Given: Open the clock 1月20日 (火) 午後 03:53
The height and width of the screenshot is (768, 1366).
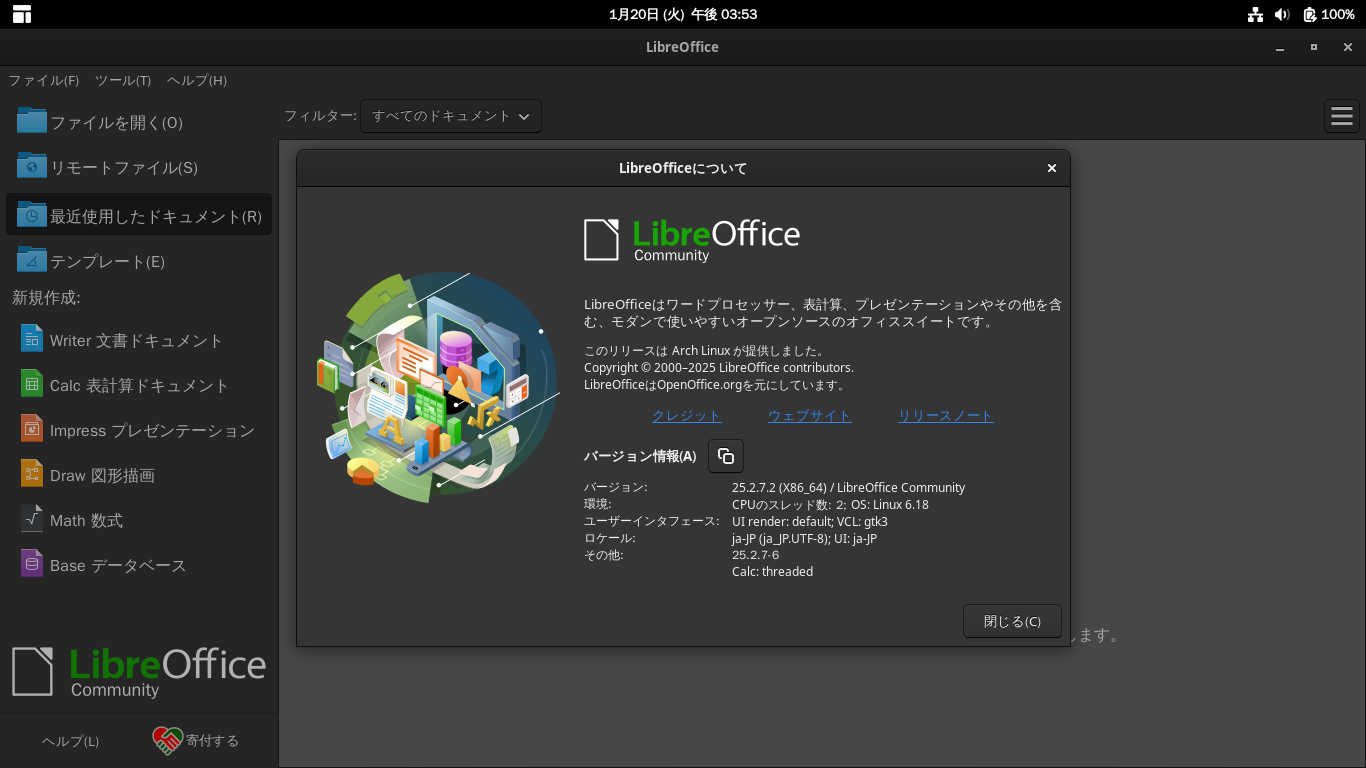Looking at the screenshot, I should point(683,14).
